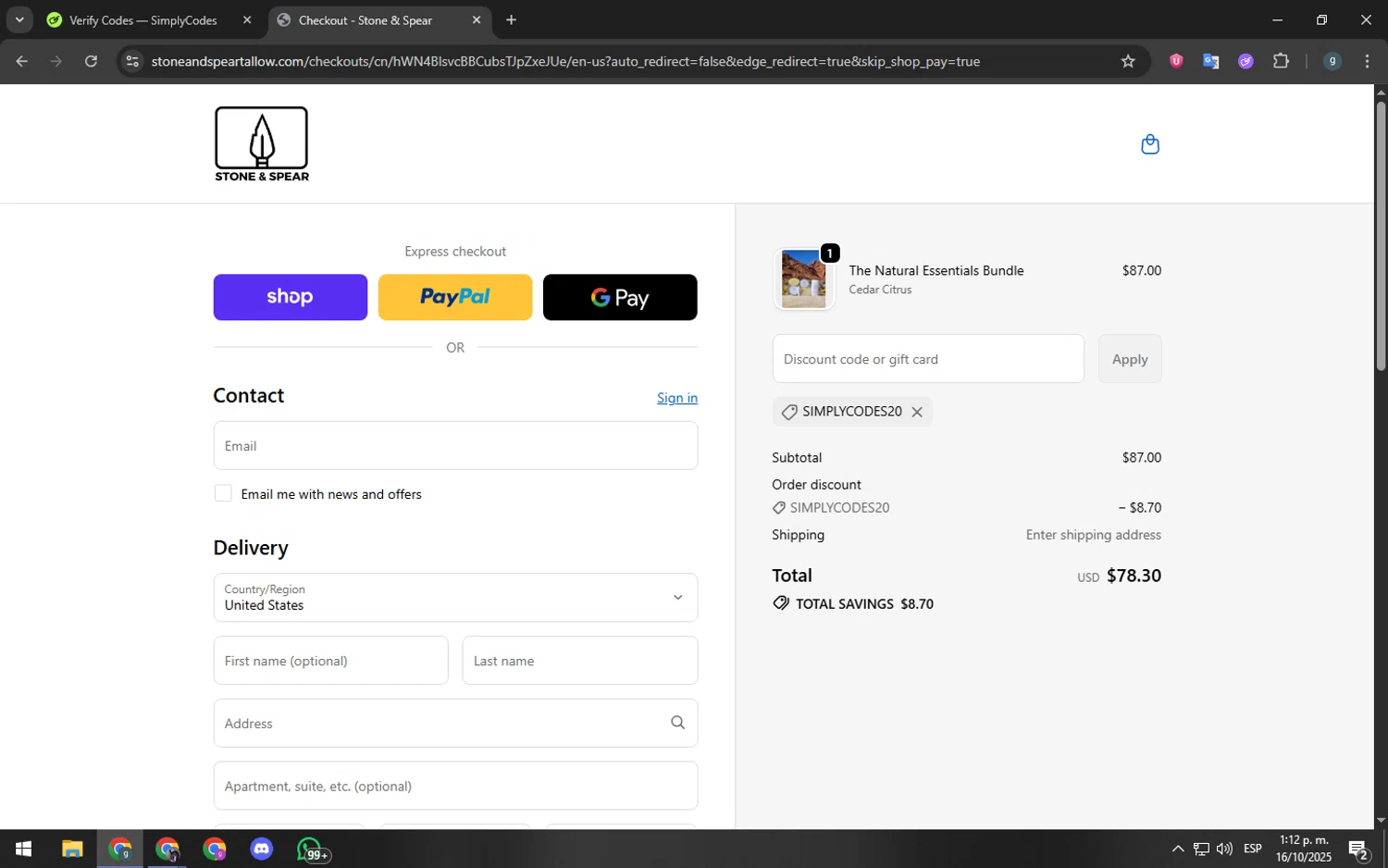
Task: Open a new browser tab
Action: point(511,19)
